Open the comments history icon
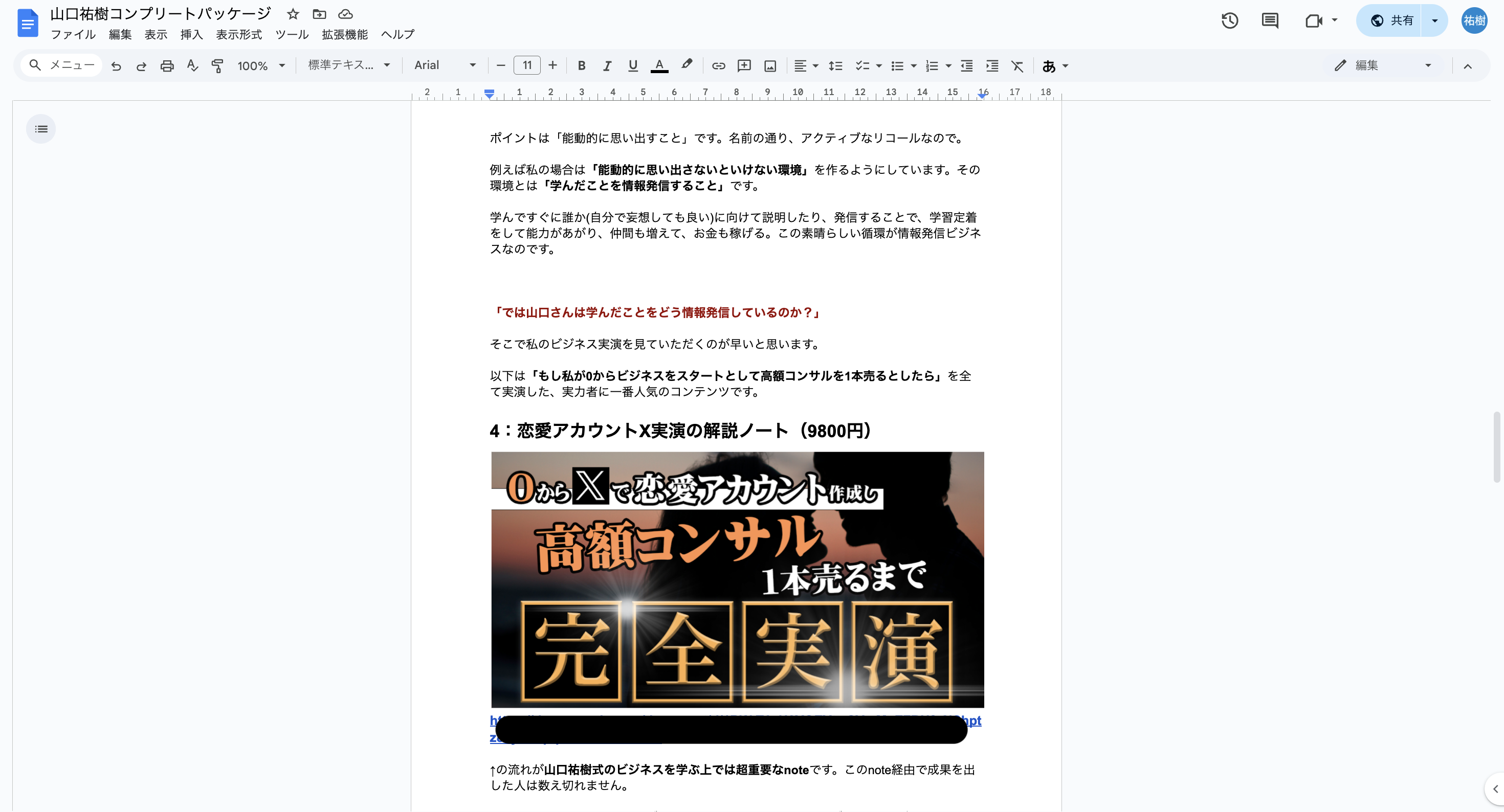This screenshot has width=1504, height=812. tap(1269, 21)
